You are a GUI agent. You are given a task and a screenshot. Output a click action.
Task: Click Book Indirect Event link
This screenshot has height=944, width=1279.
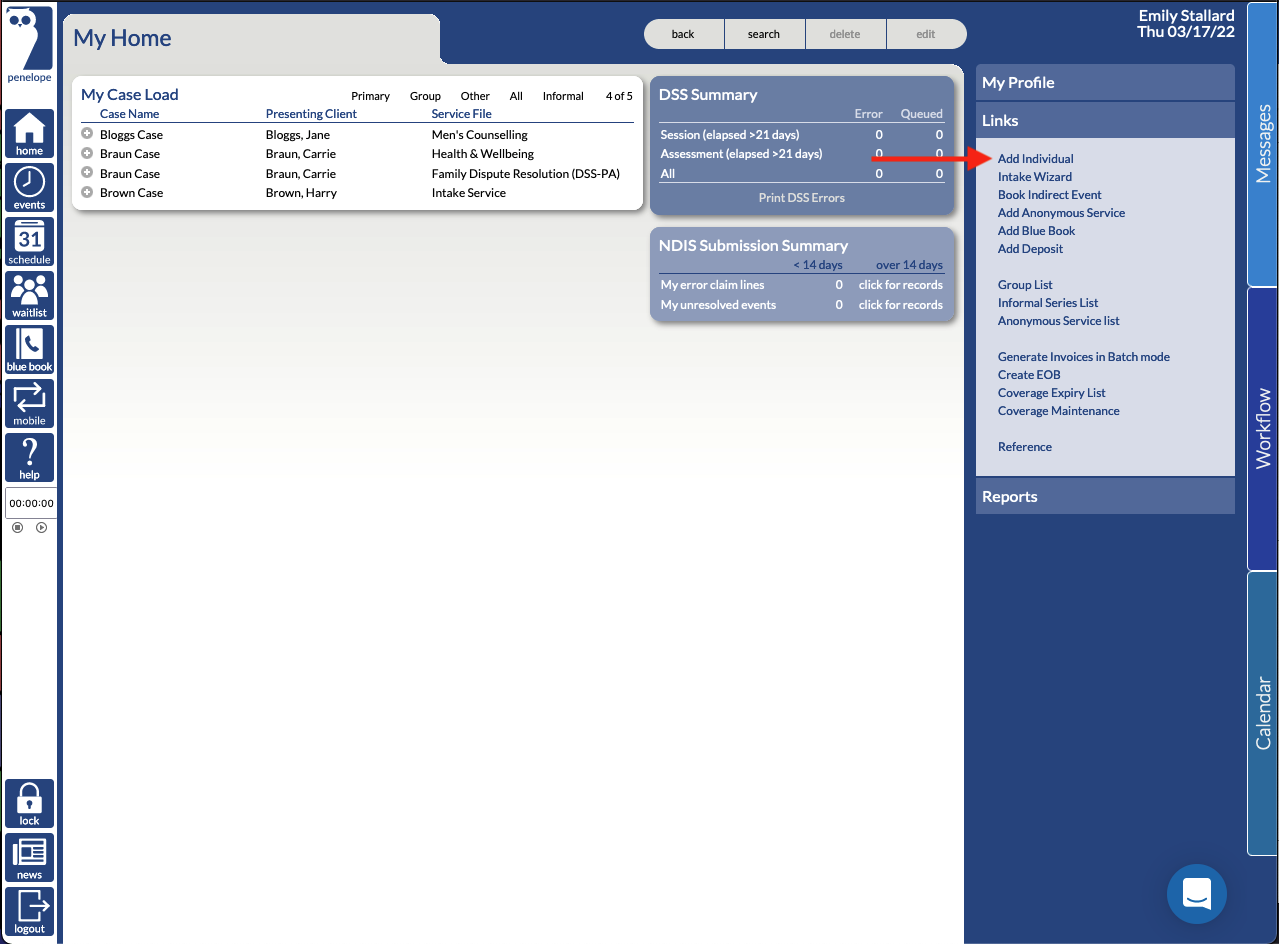coord(1049,195)
